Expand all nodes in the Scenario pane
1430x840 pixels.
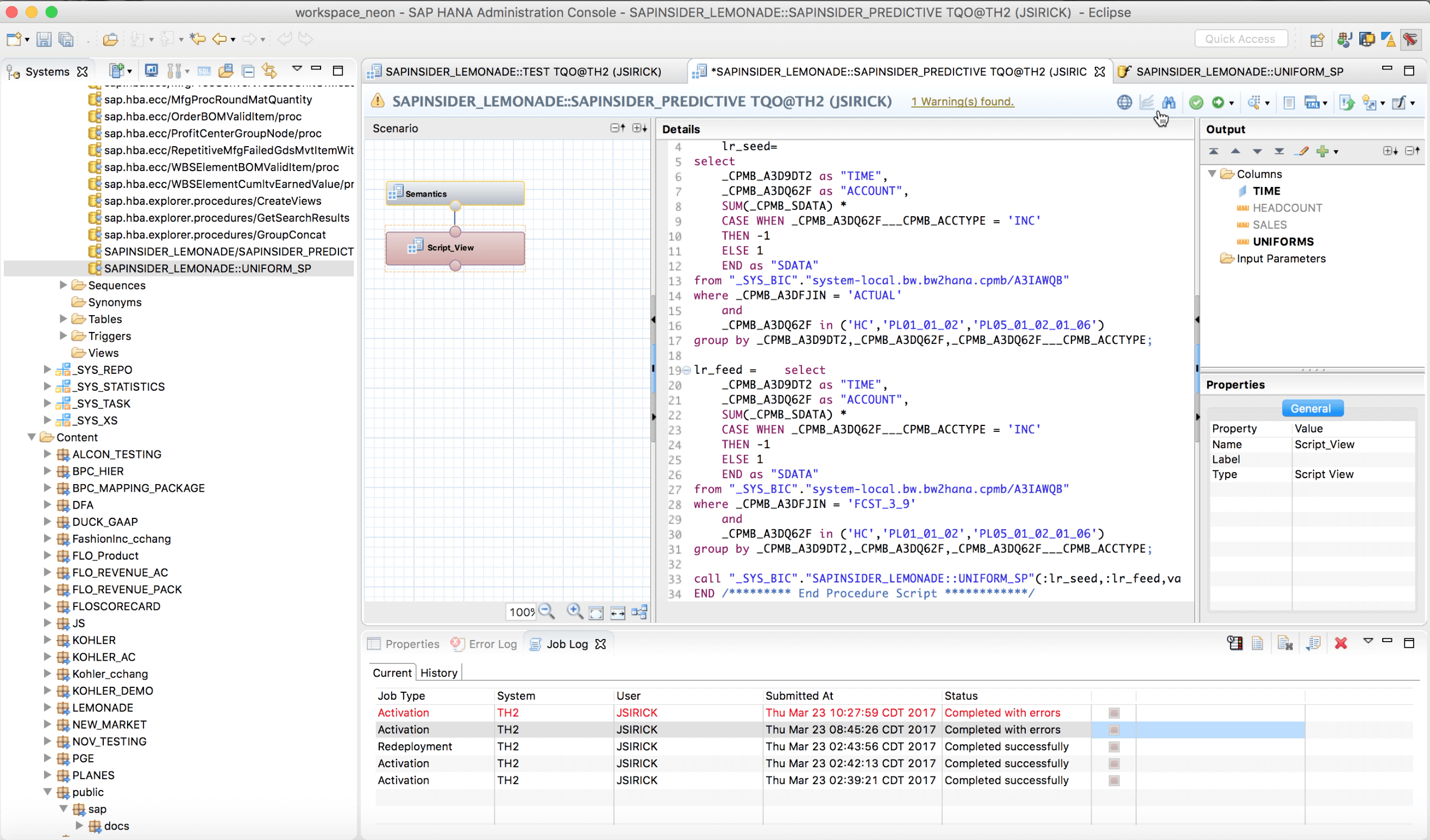[x=640, y=128]
